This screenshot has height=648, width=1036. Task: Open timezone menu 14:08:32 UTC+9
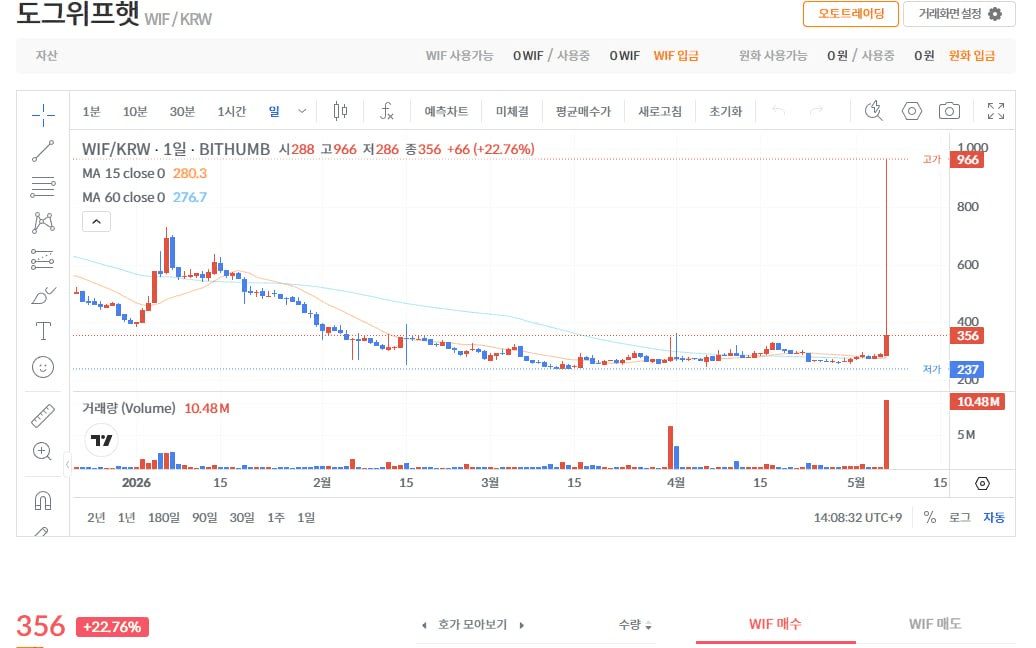pos(858,517)
